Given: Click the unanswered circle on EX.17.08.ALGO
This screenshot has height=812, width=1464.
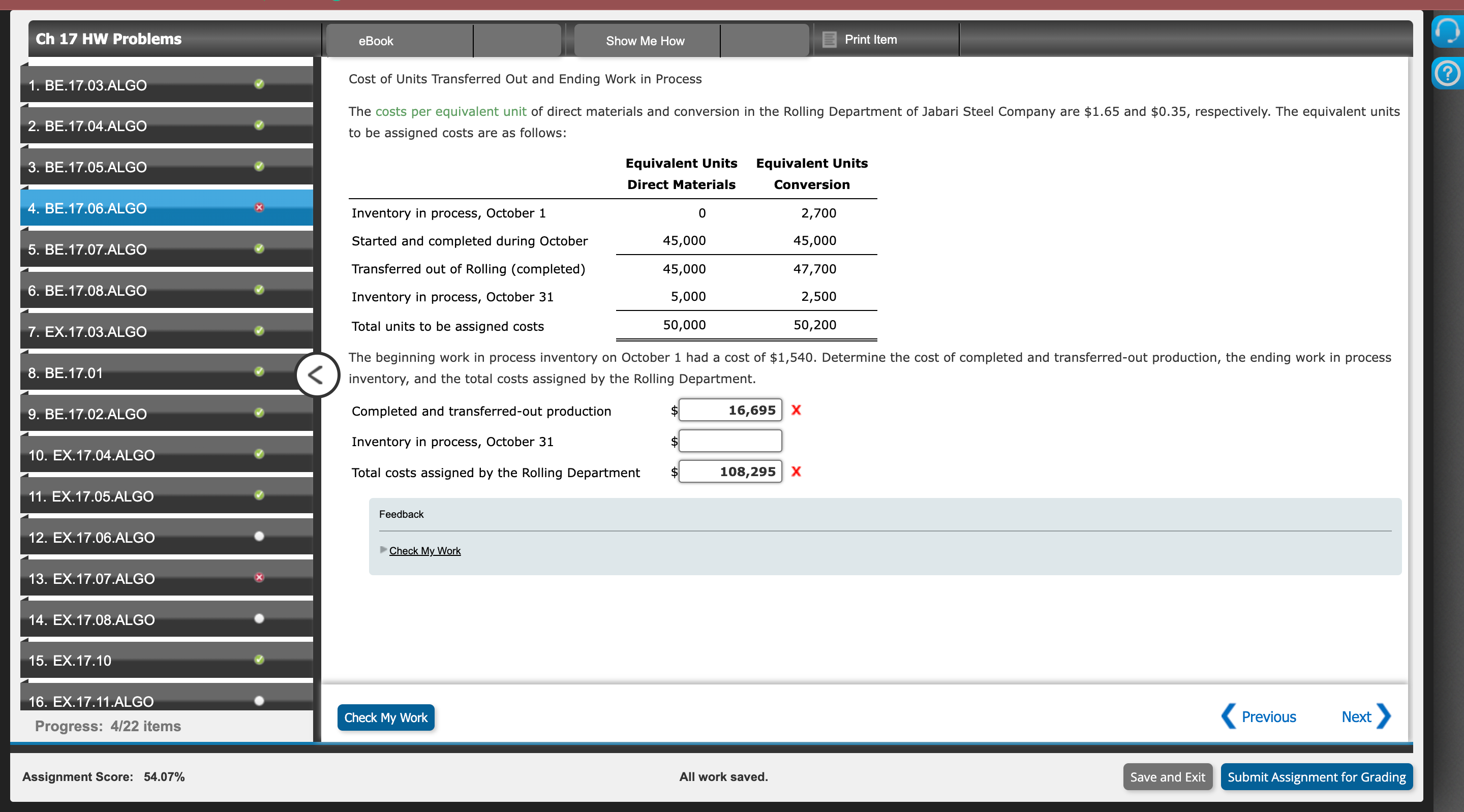Looking at the screenshot, I should [x=259, y=618].
